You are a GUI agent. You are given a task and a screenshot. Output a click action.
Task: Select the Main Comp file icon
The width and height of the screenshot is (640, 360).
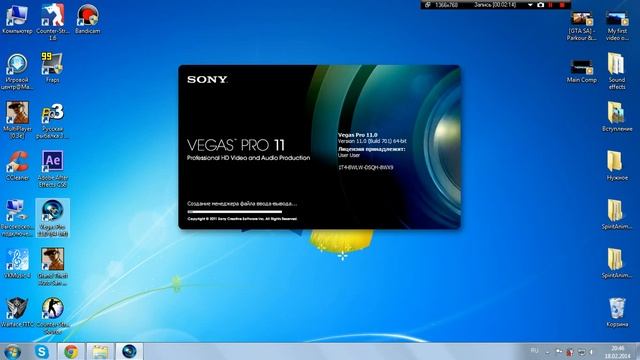pyautogui.click(x=582, y=71)
